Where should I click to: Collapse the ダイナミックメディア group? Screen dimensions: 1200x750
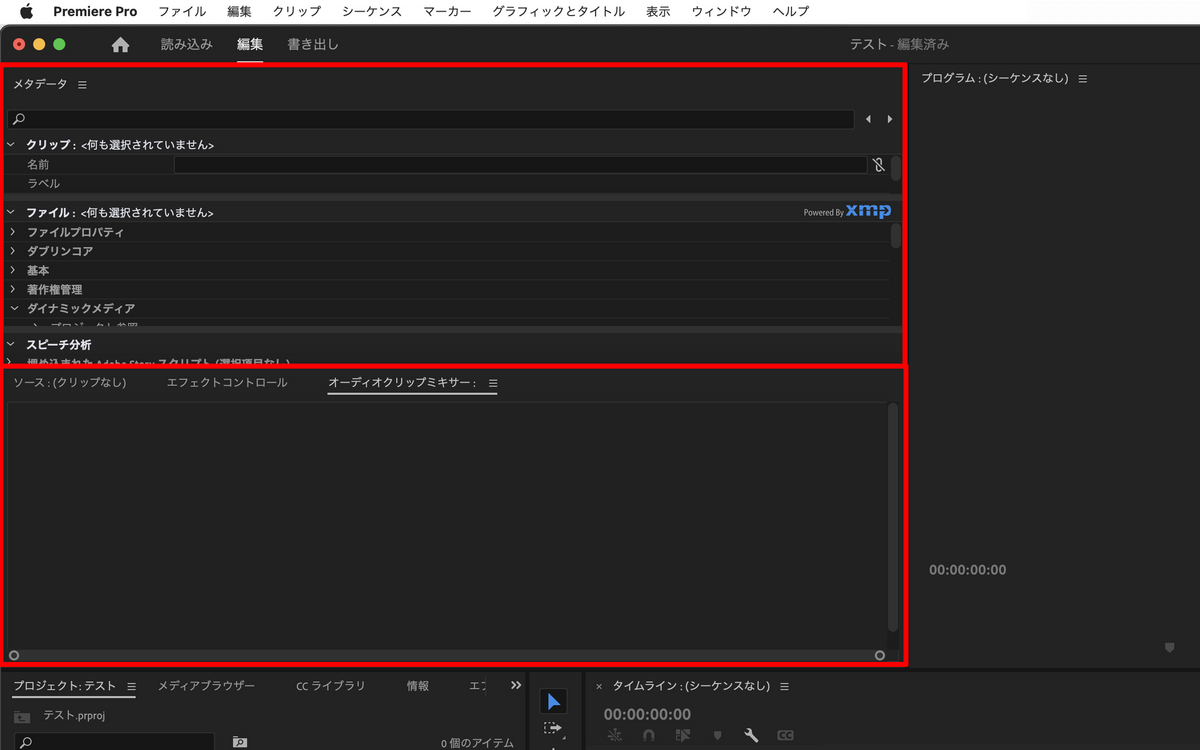(x=13, y=308)
